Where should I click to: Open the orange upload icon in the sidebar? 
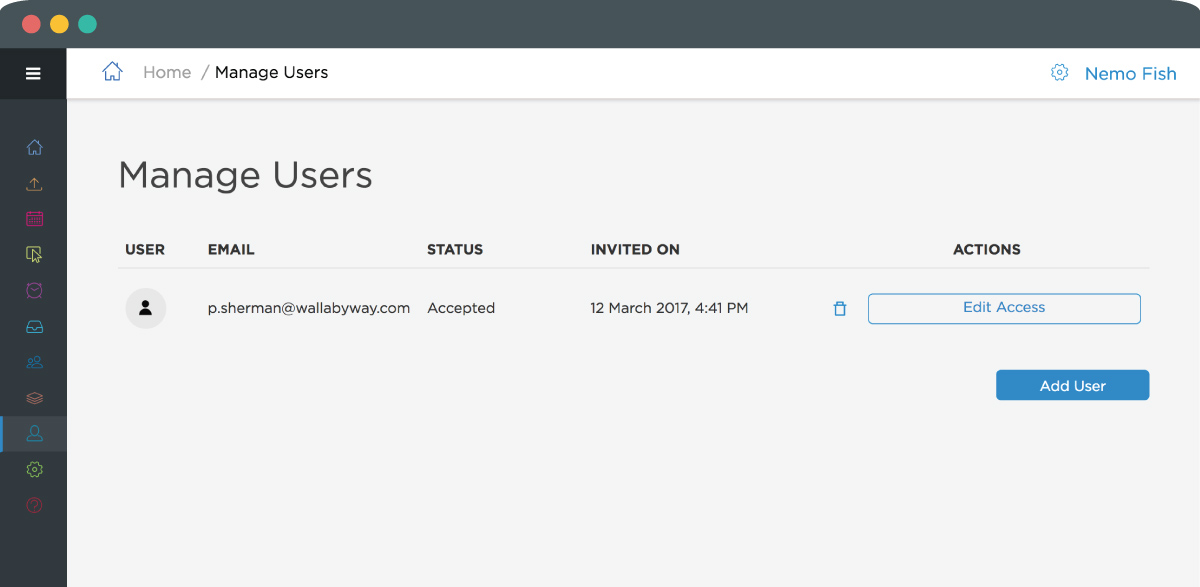(x=34, y=184)
